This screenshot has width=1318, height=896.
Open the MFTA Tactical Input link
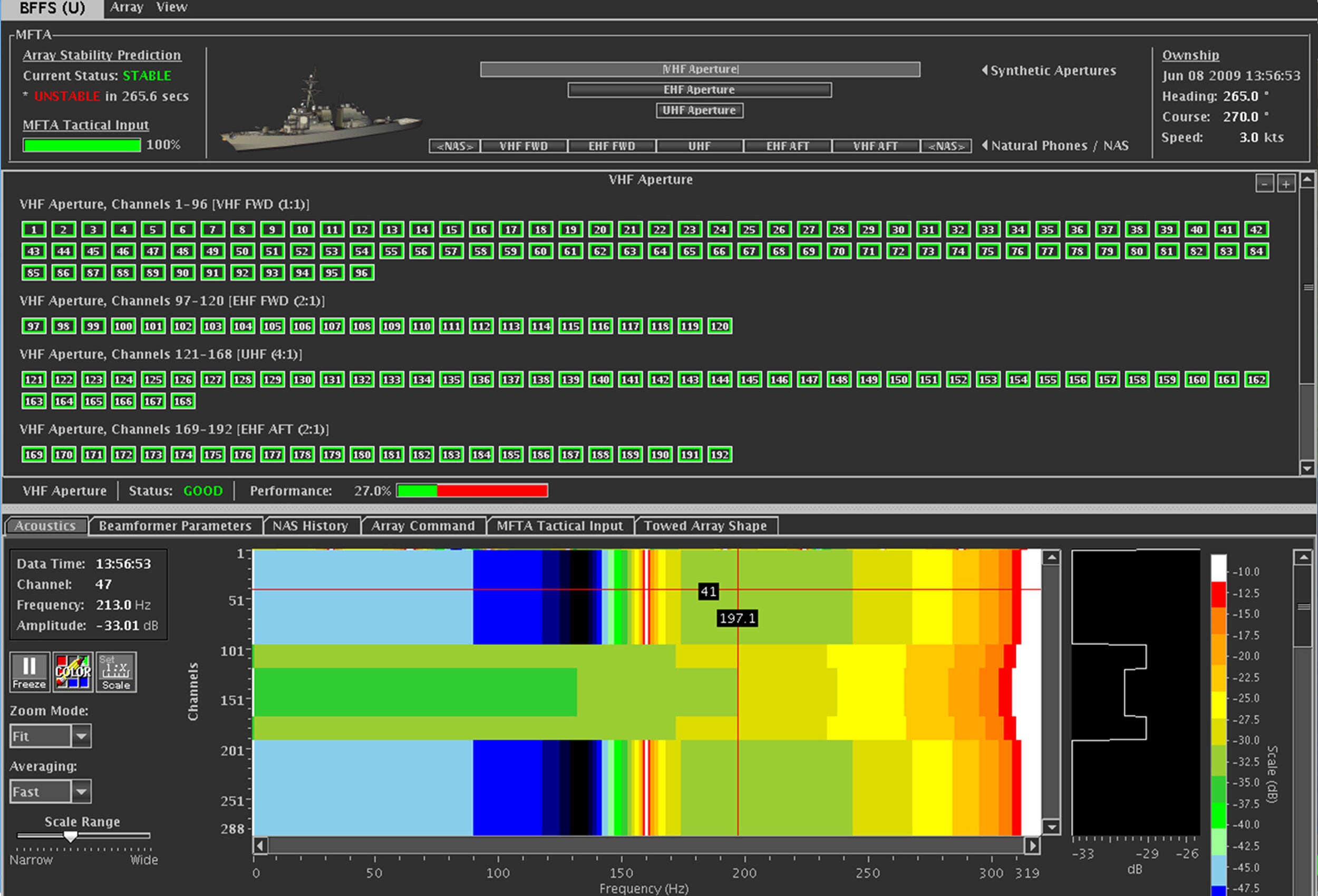(x=85, y=125)
